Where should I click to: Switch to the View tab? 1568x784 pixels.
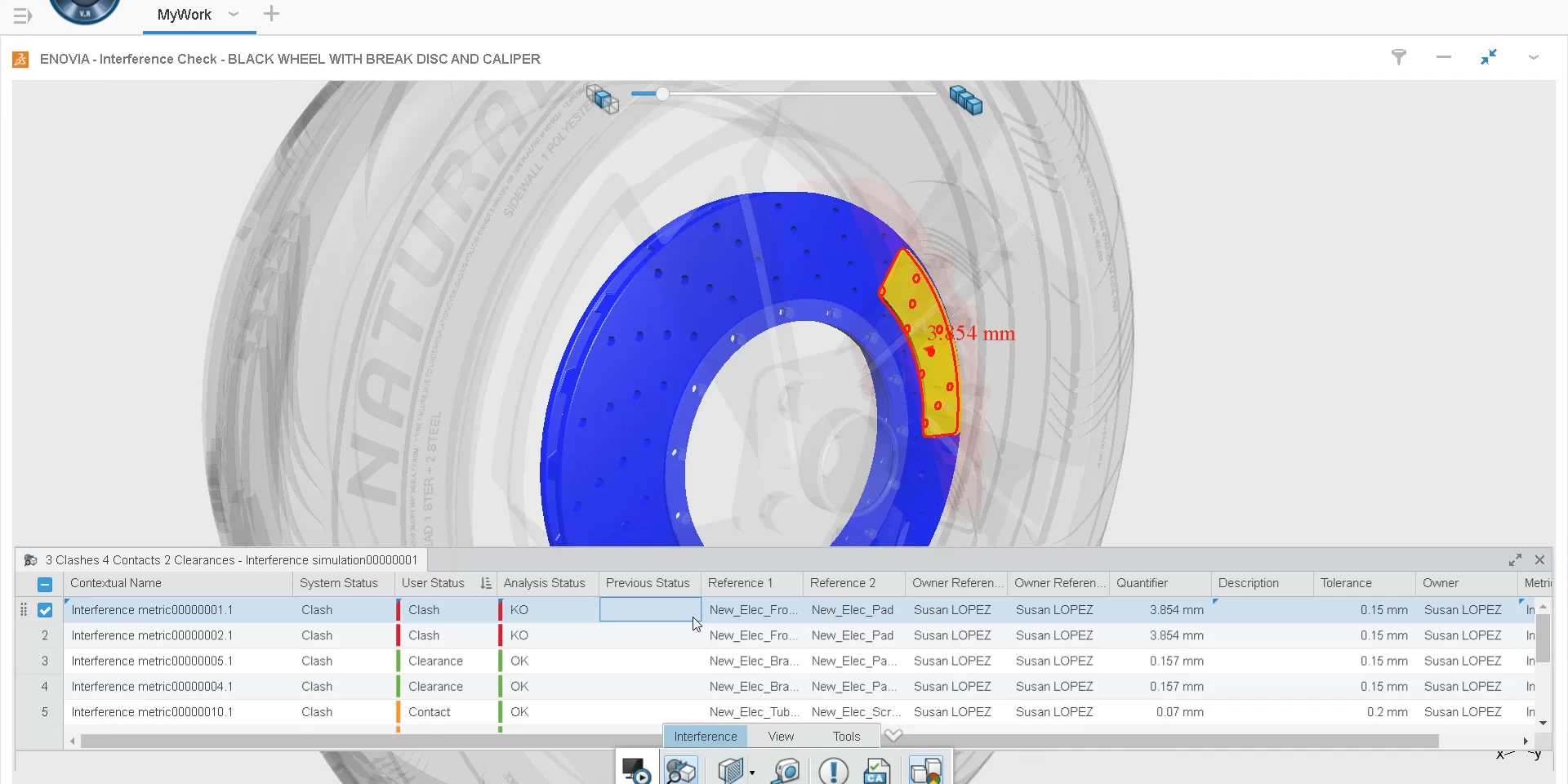click(781, 736)
